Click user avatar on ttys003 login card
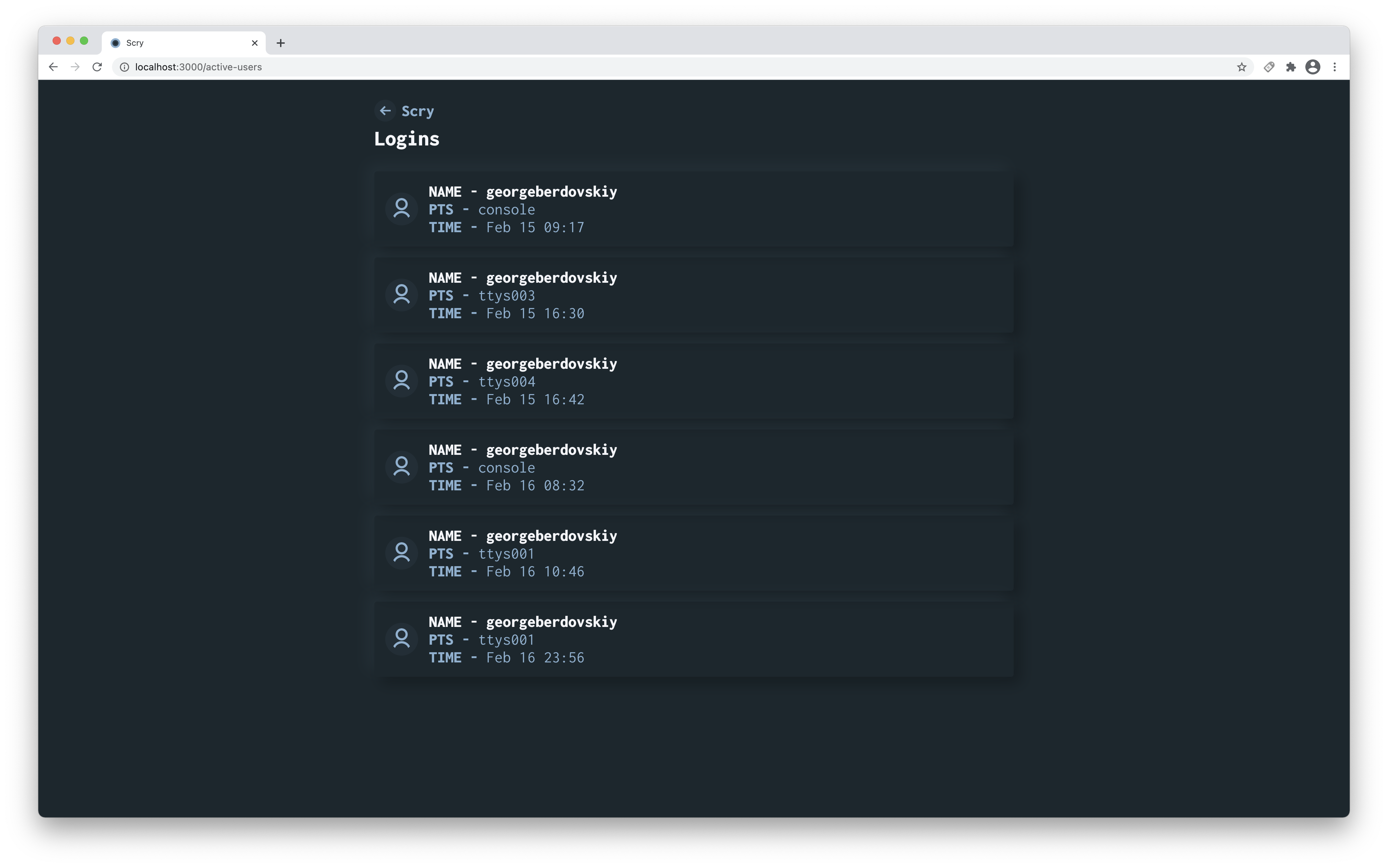Image resolution: width=1388 pixels, height=868 pixels. (x=401, y=294)
